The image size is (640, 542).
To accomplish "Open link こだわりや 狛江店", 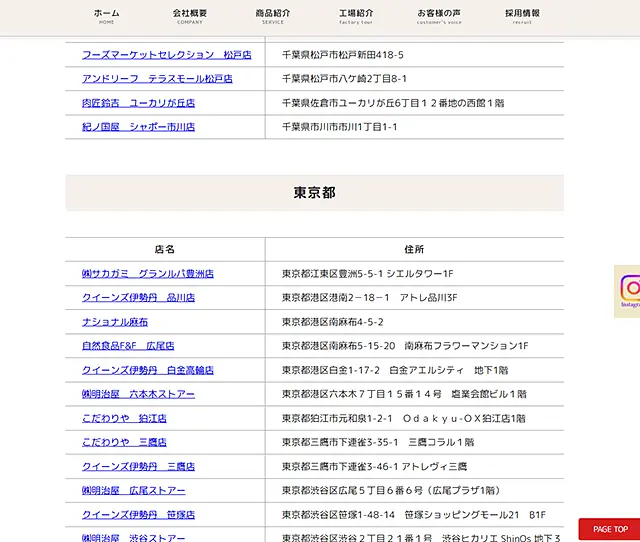I will 124,418.
